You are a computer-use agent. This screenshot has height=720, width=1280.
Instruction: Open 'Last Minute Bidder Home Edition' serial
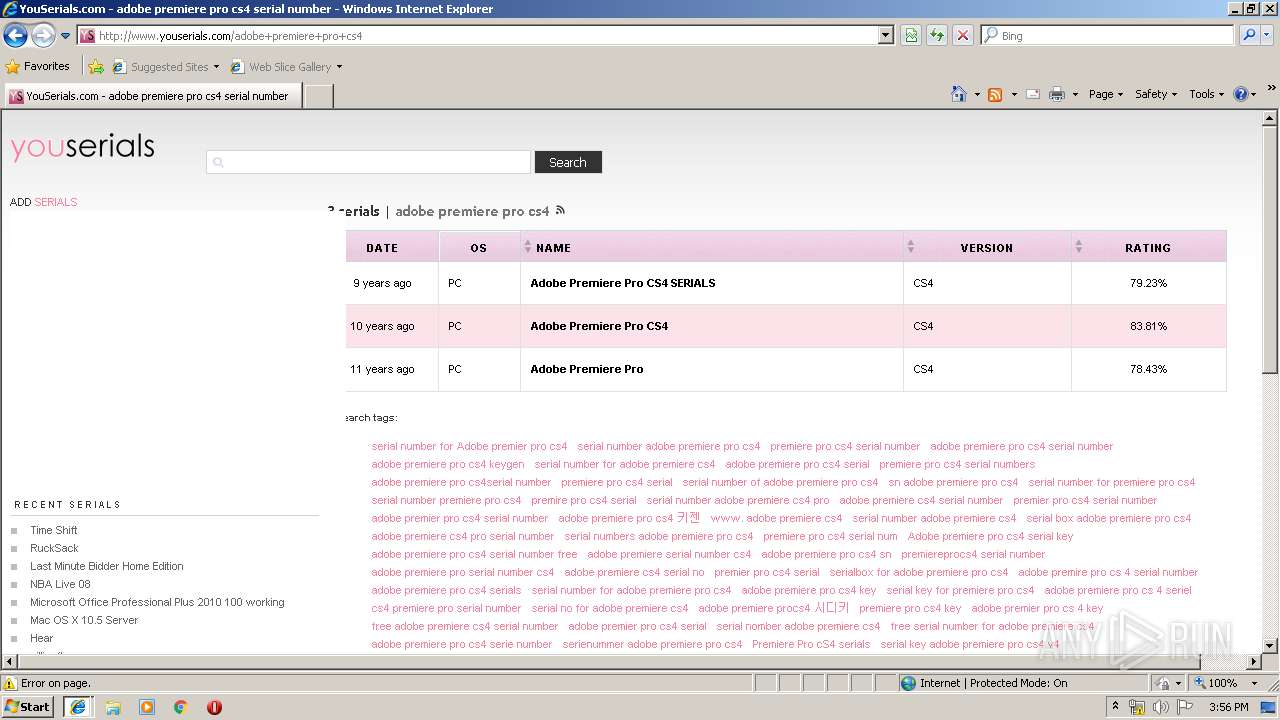(x=107, y=566)
